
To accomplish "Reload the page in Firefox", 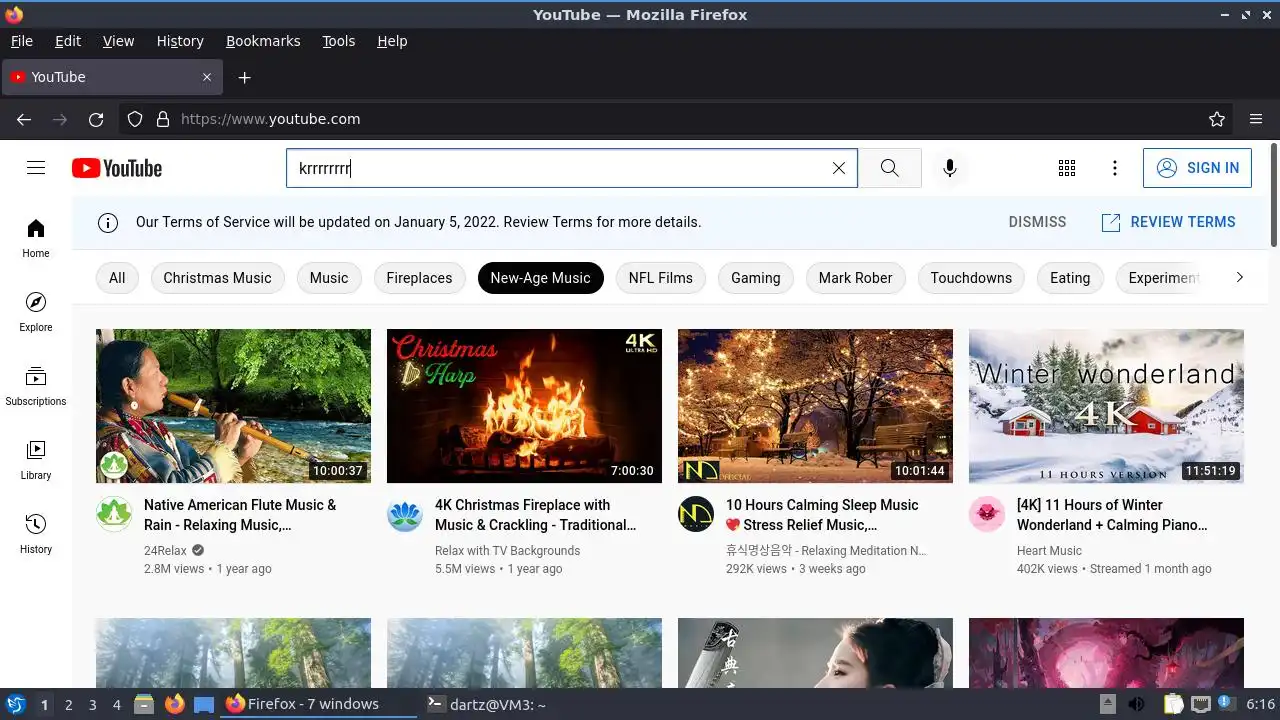I will click(96, 119).
